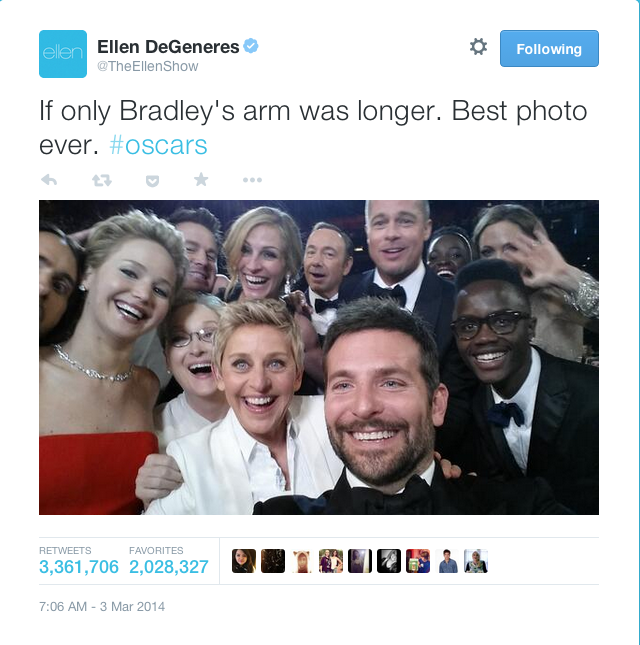Click the verified badge next to name
The height and width of the screenshot is (645, 640).
tap(251, 46)
